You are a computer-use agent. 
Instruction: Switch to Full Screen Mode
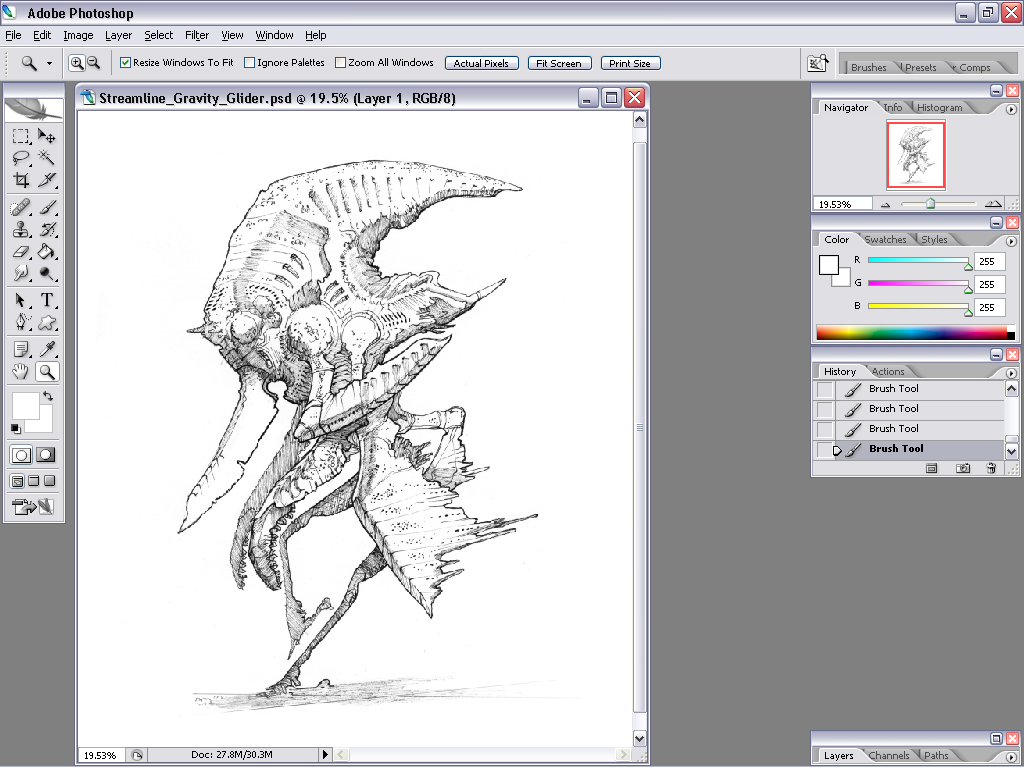[49, 481]
